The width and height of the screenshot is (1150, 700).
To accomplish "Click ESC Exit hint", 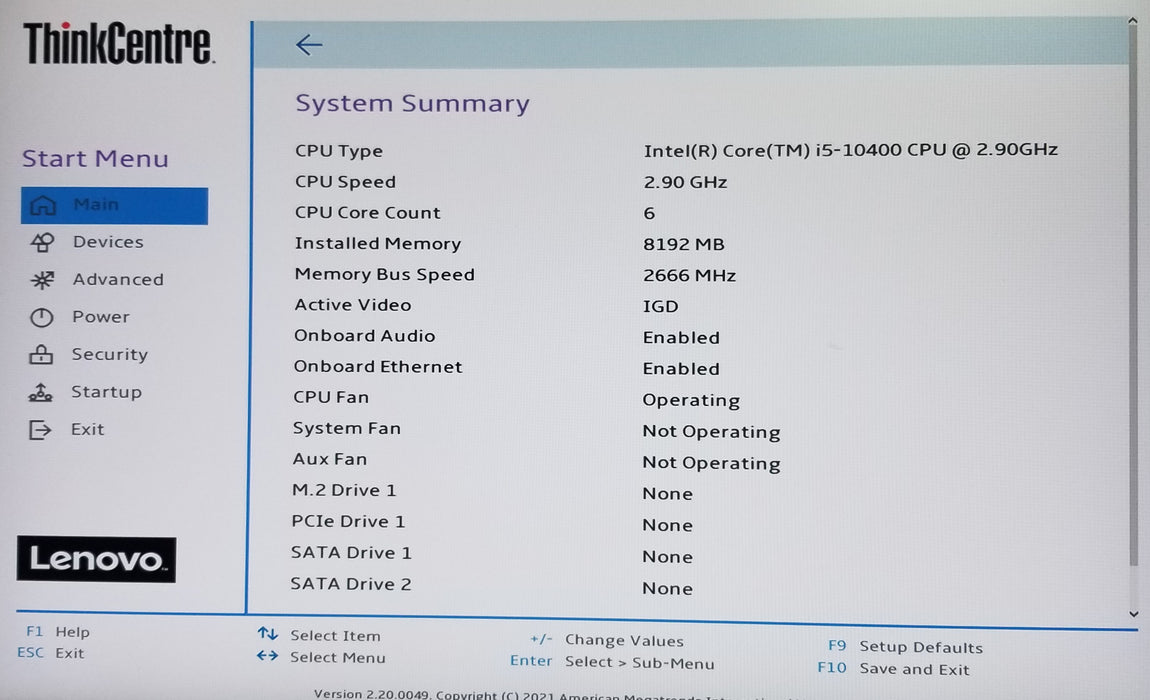I will (x=51, y=653).
